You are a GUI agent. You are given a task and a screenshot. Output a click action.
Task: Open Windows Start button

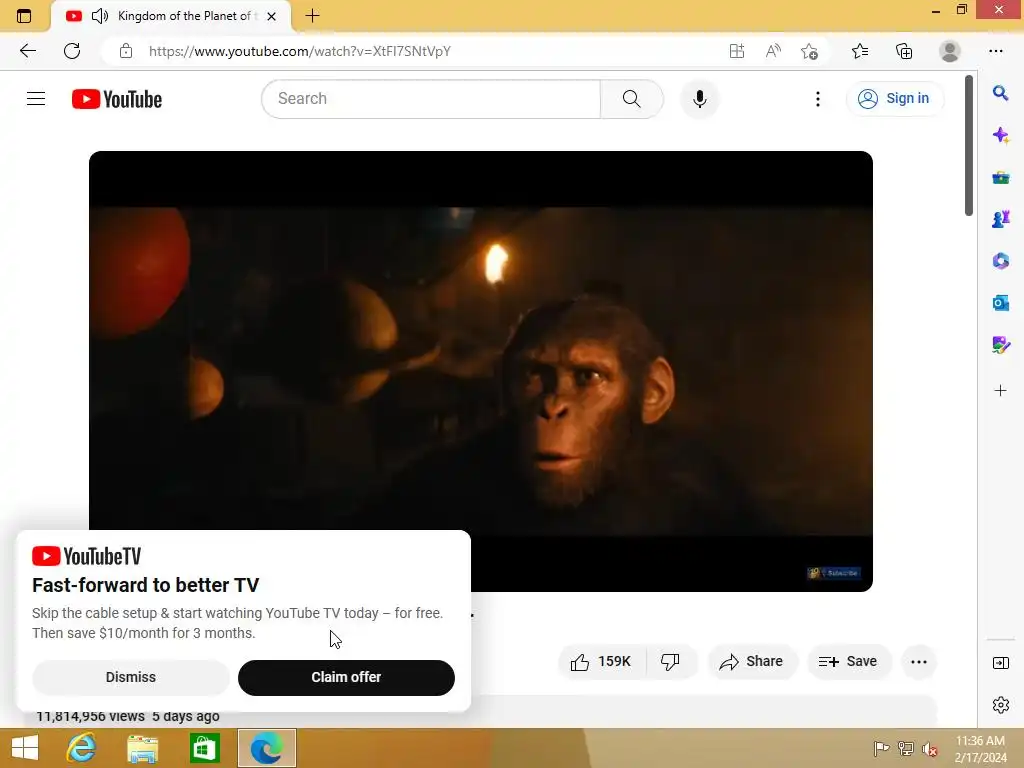coord(25,748)
